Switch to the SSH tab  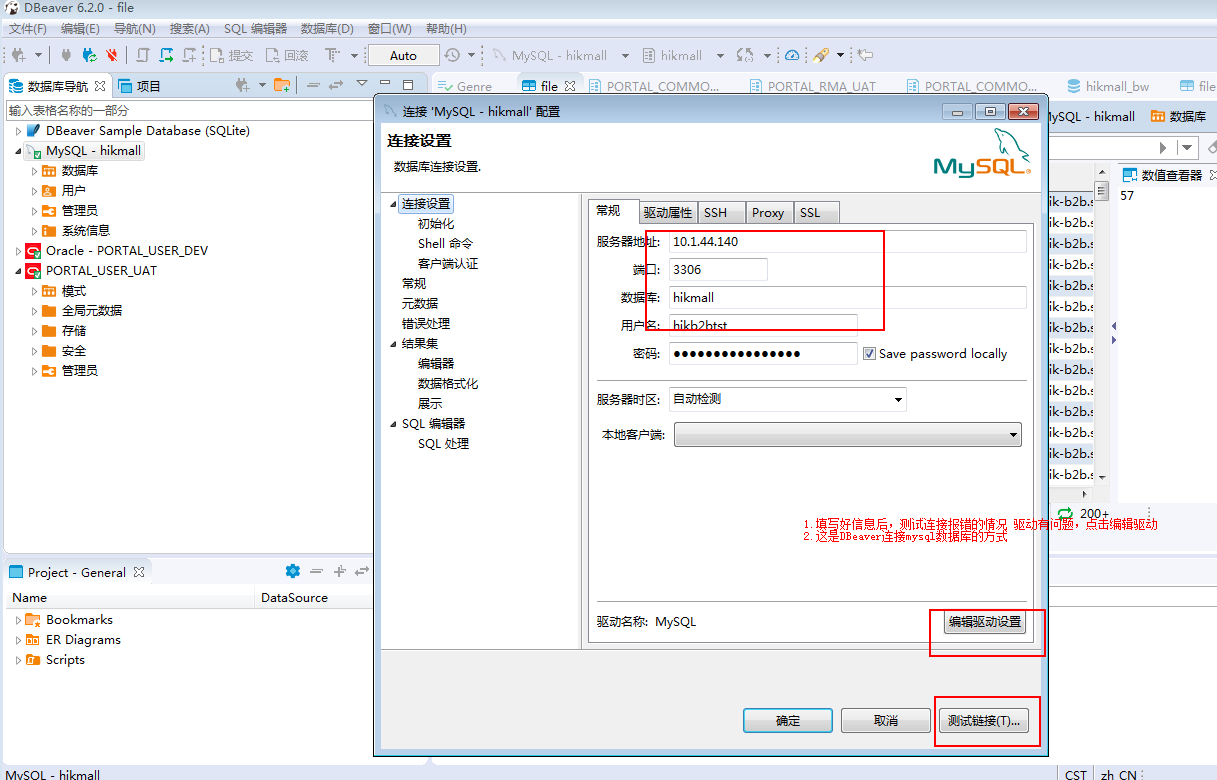[719, 212]
